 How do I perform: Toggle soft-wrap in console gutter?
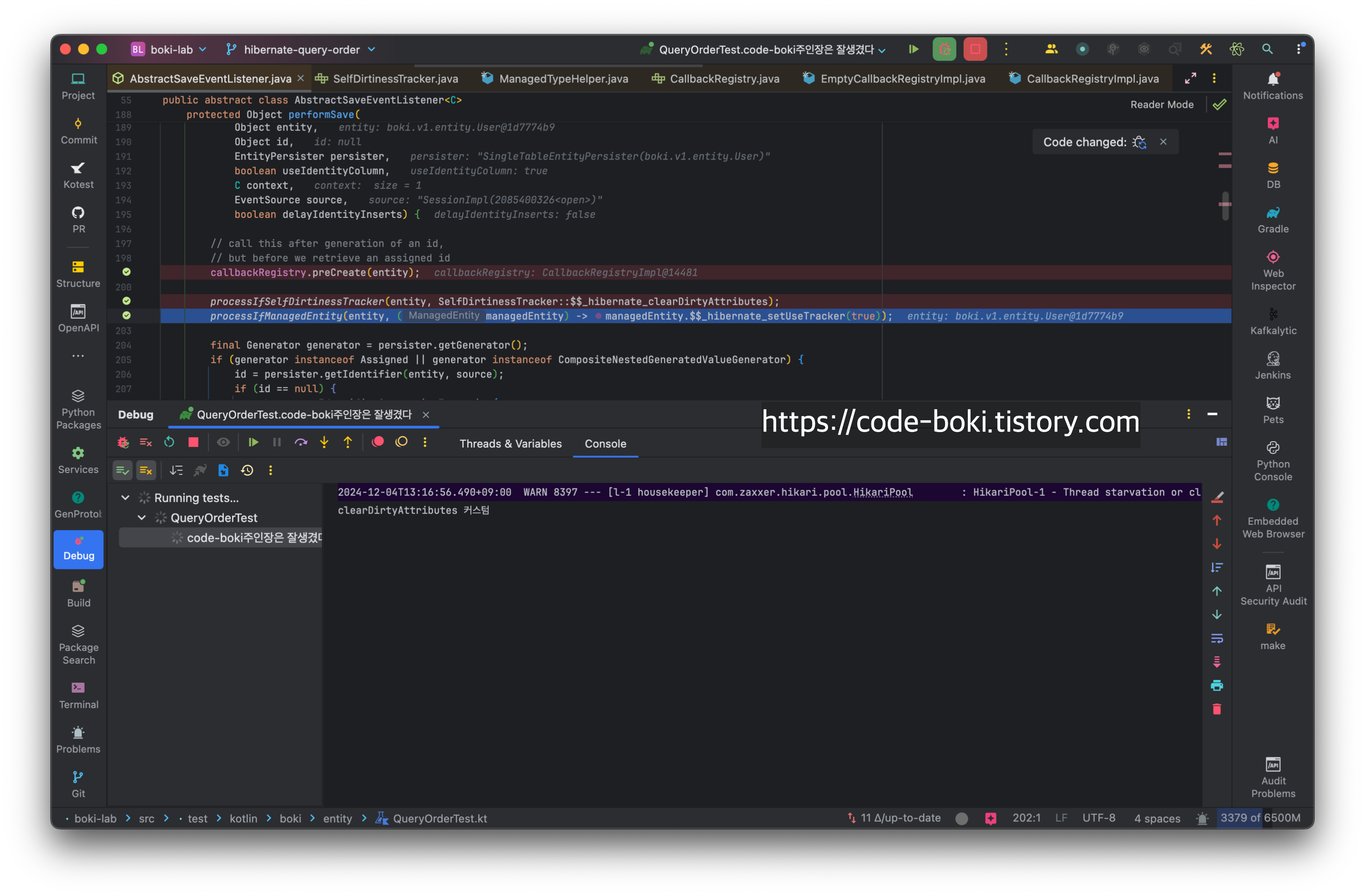click(x=1217, y=638)
